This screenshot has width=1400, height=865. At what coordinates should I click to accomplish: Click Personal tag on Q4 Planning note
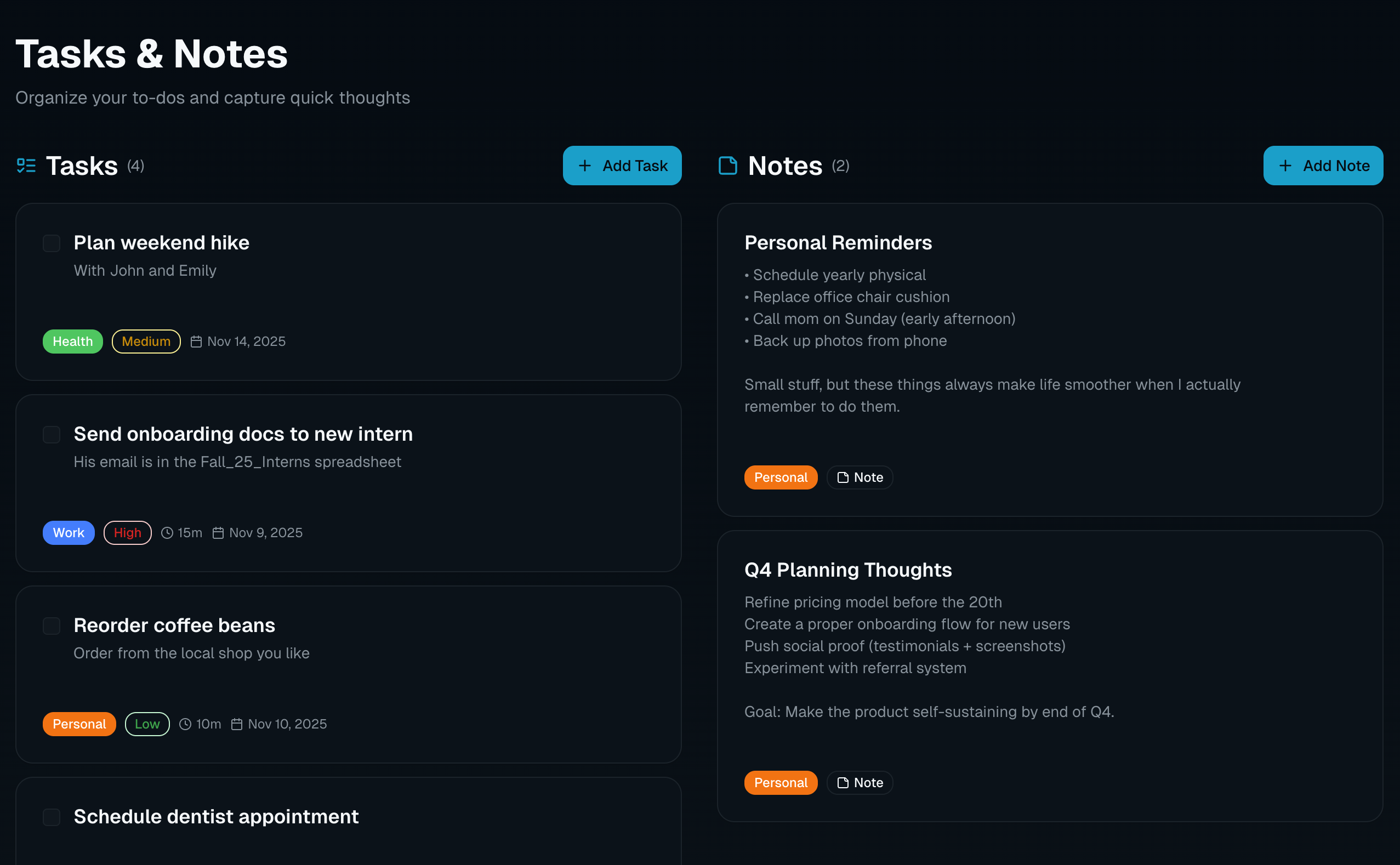[x=781, y=783]
